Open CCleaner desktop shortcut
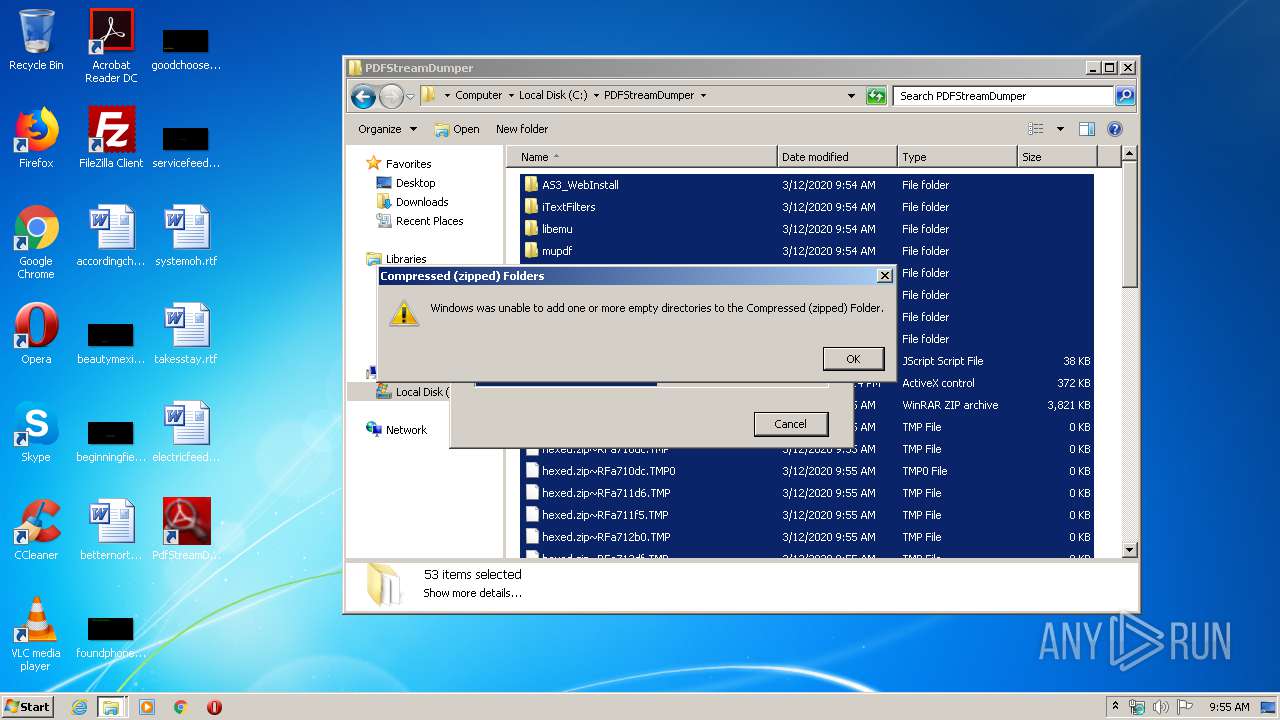The height and width of the screenshot is (720, 1280). point(36,530)
